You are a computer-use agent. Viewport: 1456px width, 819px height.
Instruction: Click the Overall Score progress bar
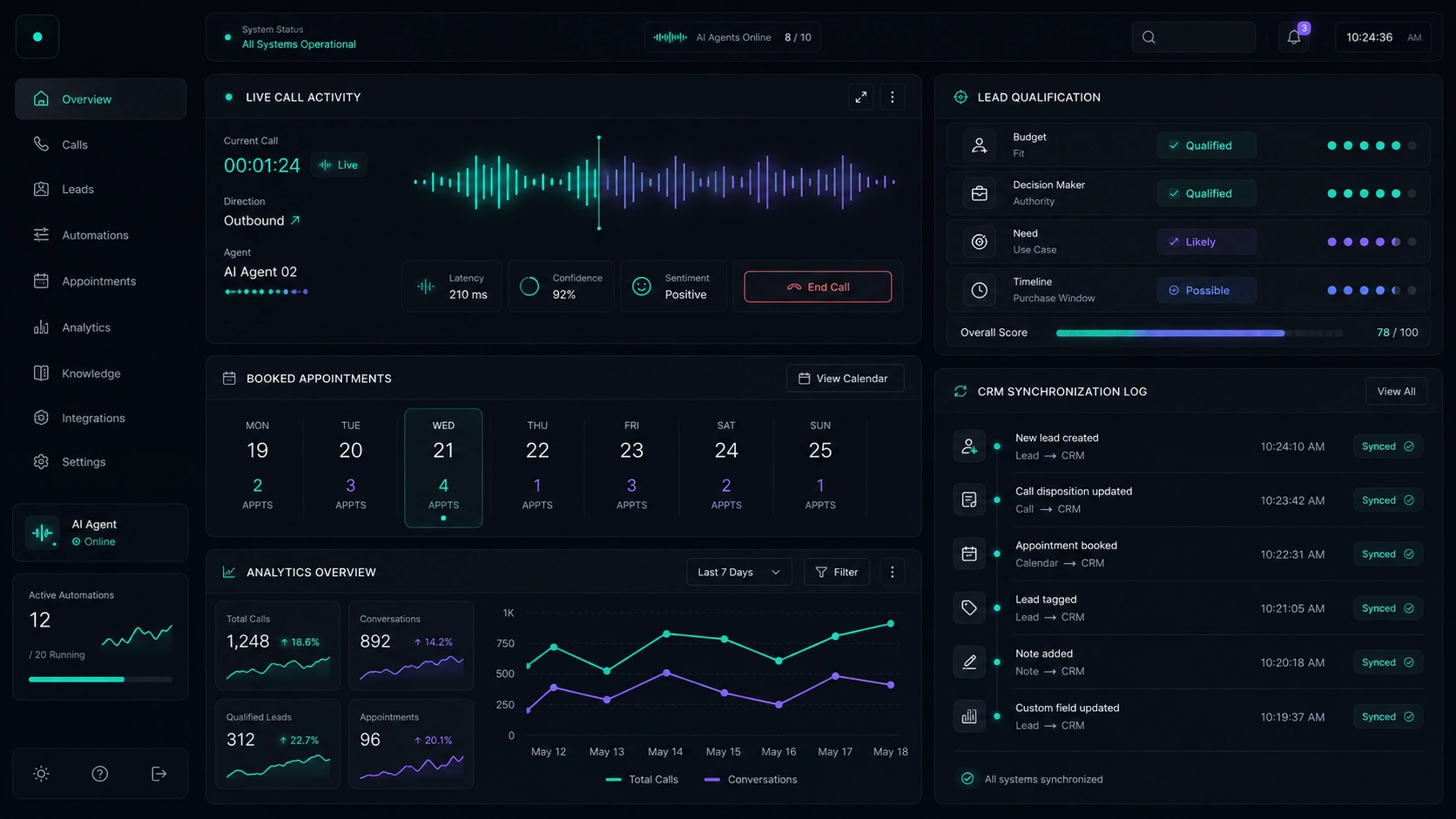pyautogui.click(x=1199, y=332)
